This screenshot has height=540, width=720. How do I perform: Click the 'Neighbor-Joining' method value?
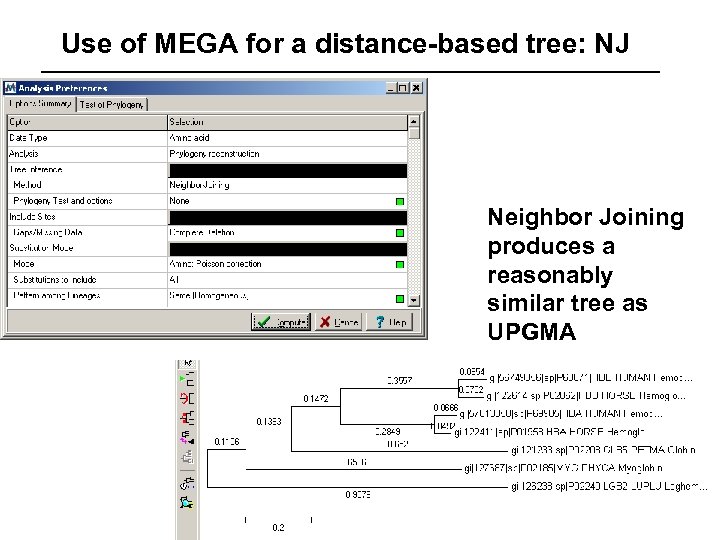(x=199, y=185)
